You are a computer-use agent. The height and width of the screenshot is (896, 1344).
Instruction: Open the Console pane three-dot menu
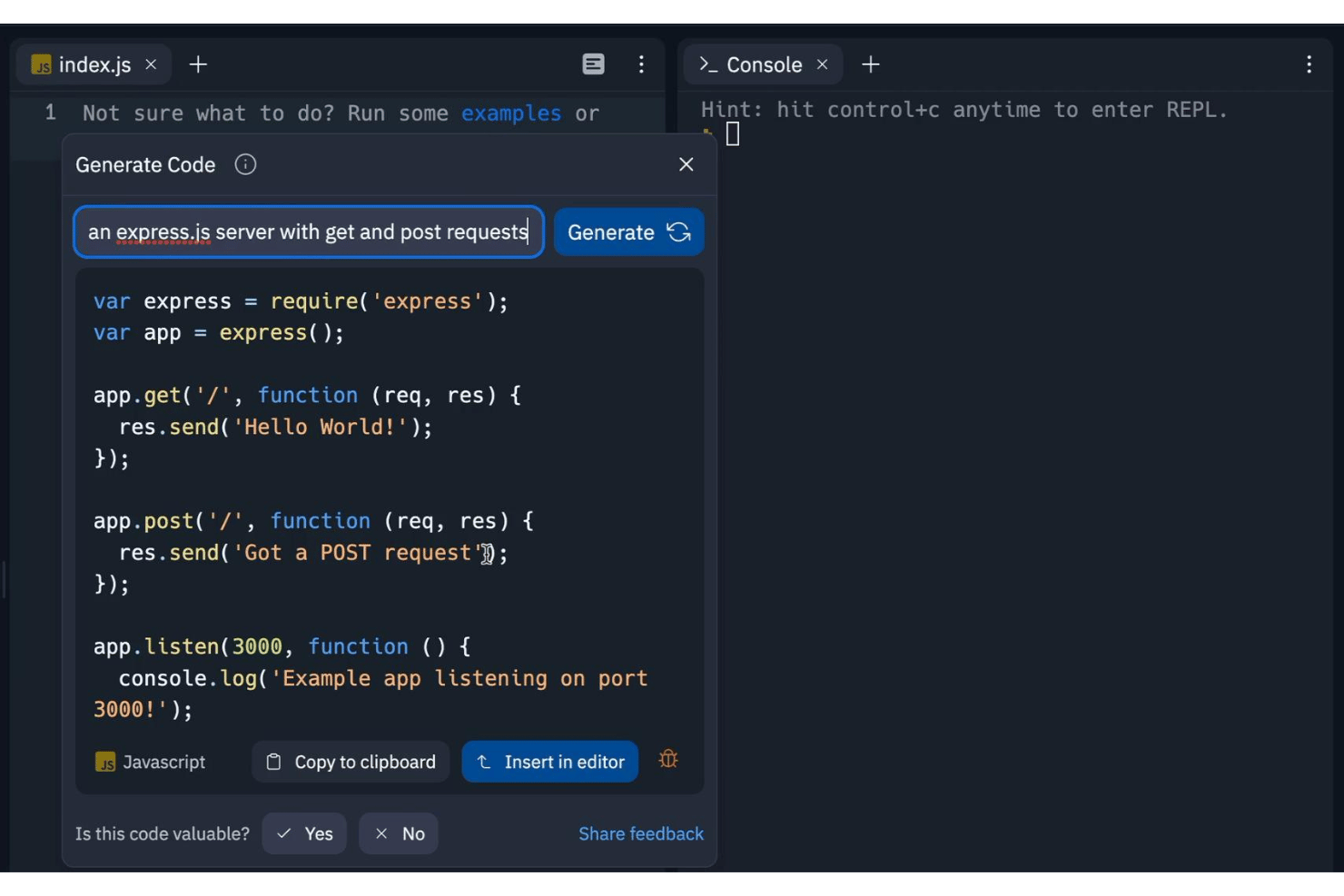click(1309, 64)
